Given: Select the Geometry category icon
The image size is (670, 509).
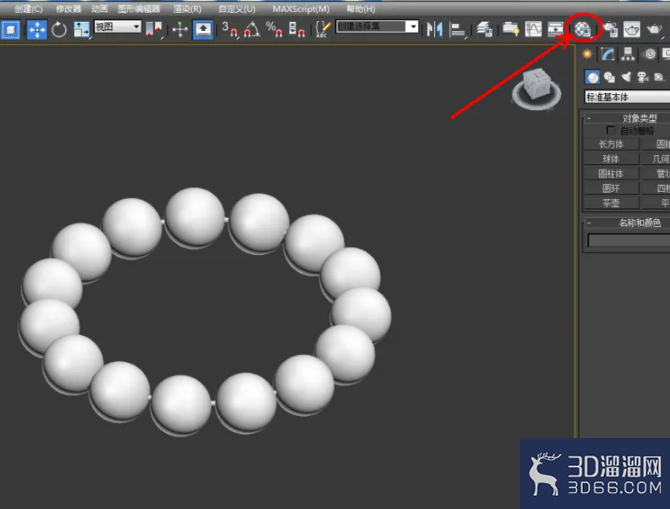Looking at the screenshot, I should [x=592, y=77].
